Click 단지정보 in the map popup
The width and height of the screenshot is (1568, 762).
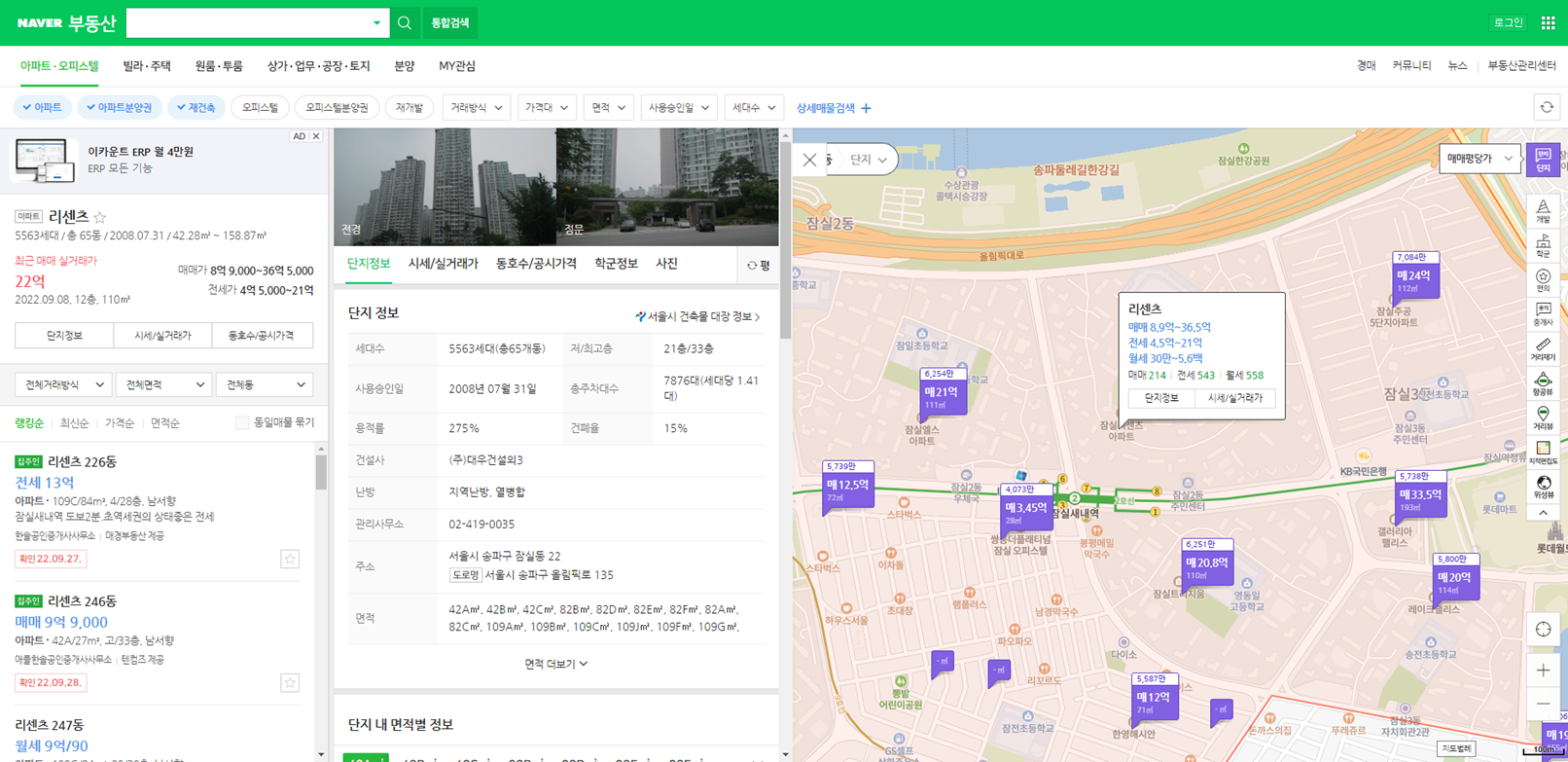[x=1161, y=398]
